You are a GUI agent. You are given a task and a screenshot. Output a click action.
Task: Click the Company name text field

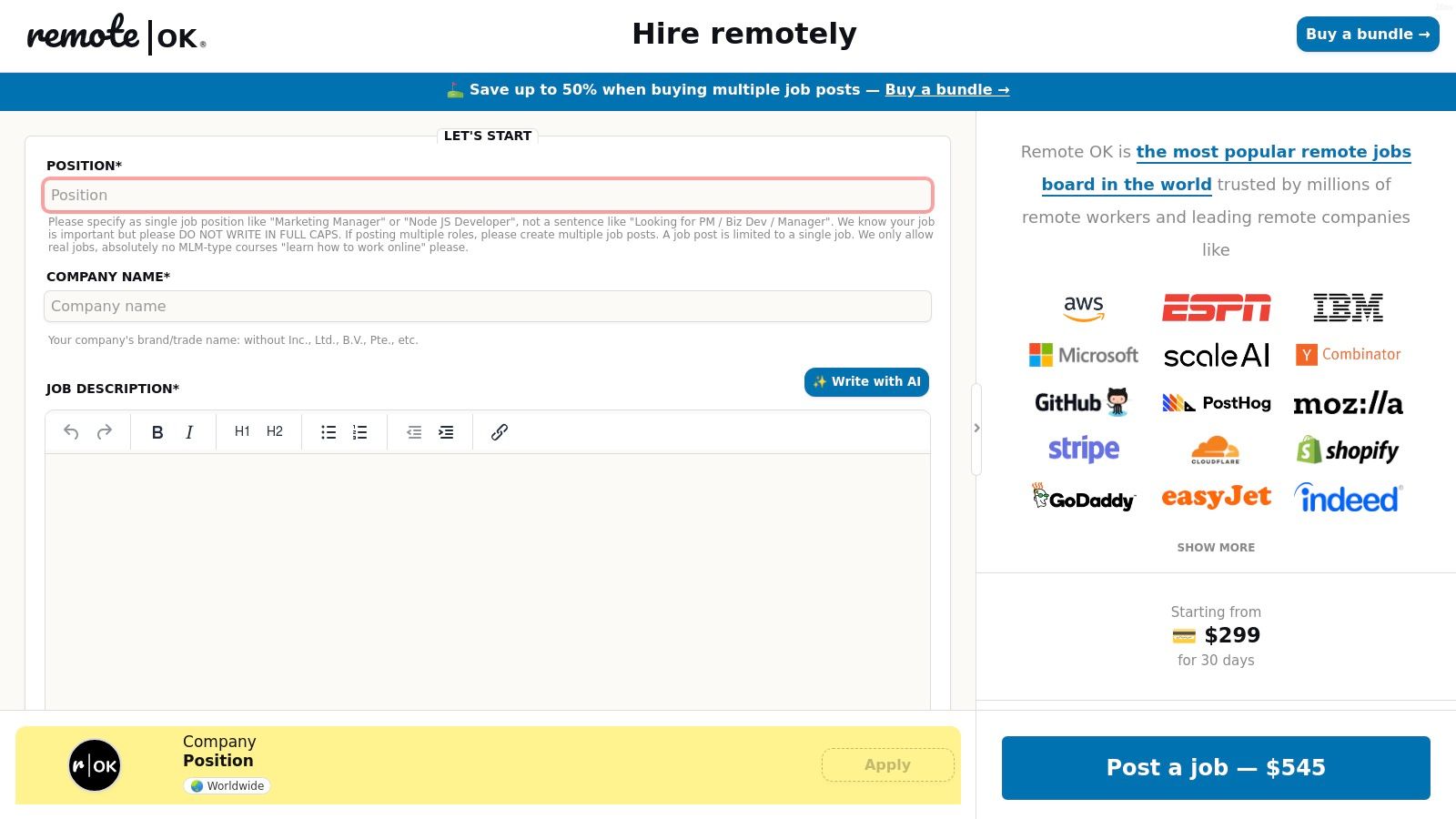[x=487, y=307]
